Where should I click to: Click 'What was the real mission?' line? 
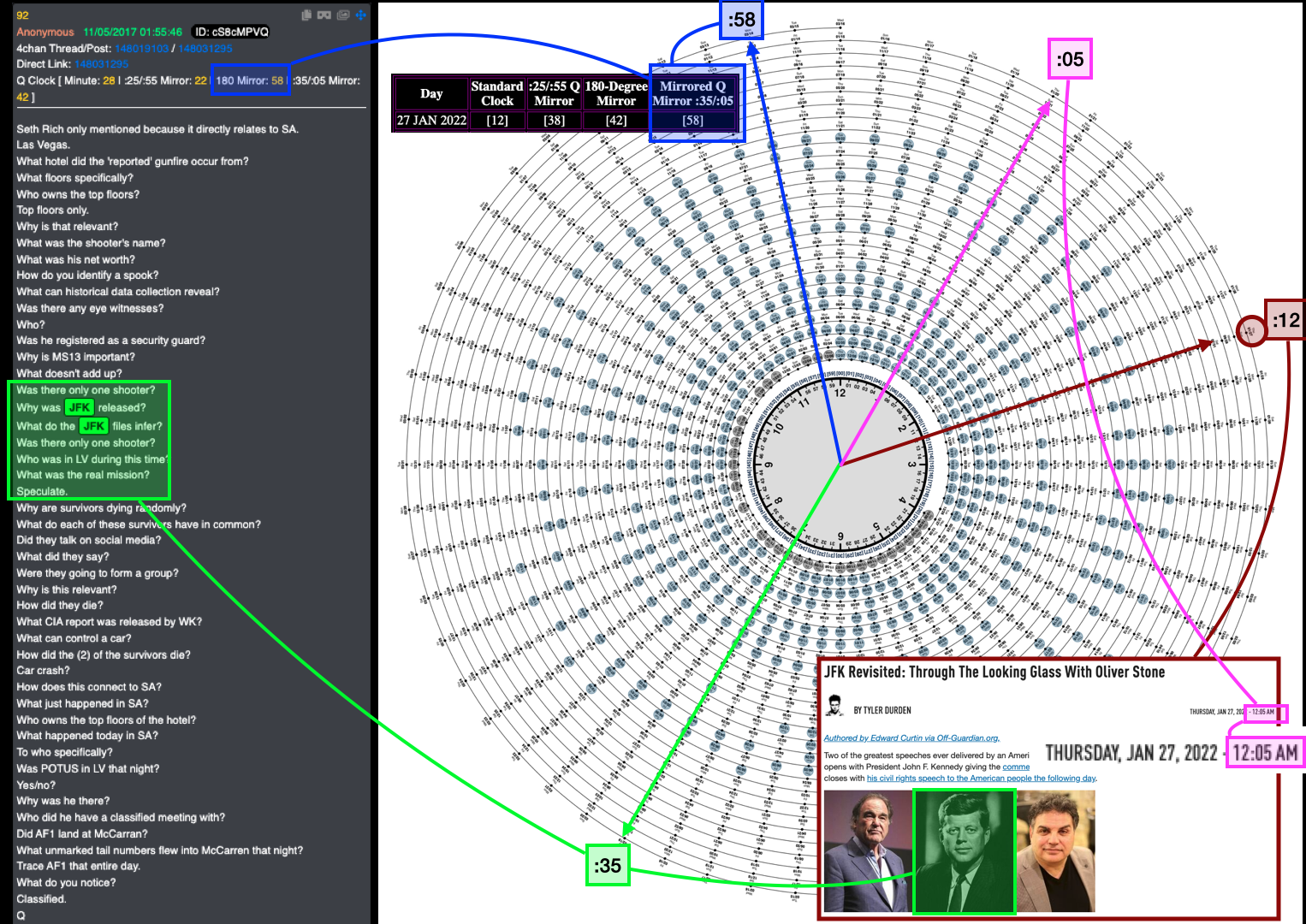click(x=83, y=475)
